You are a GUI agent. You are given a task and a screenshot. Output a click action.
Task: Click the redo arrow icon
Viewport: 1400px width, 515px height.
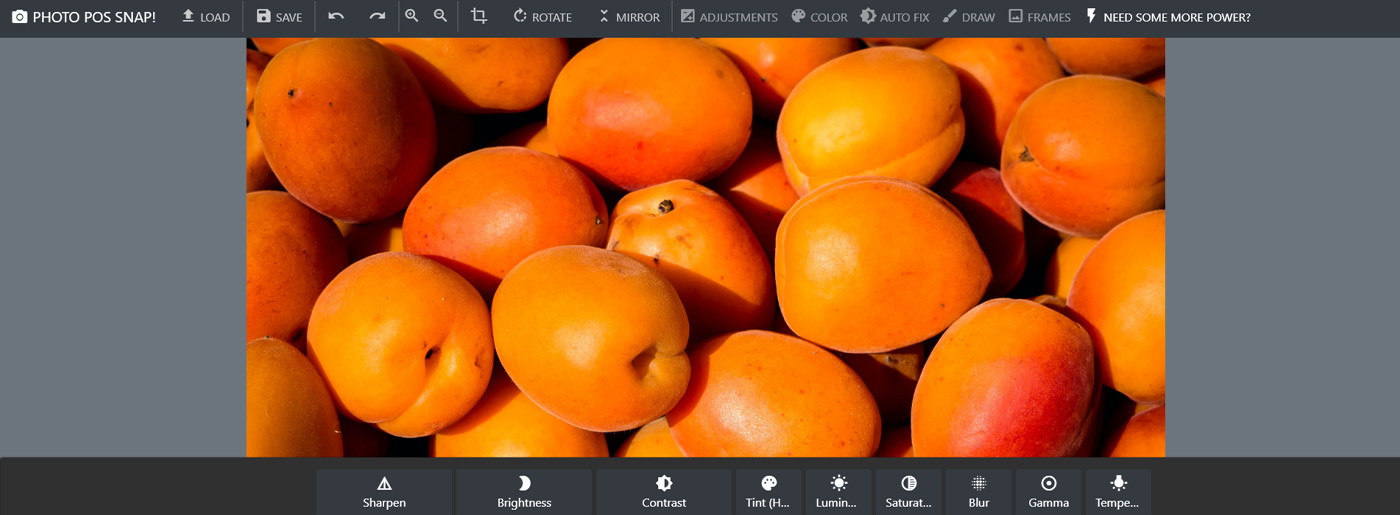point(377,17)
